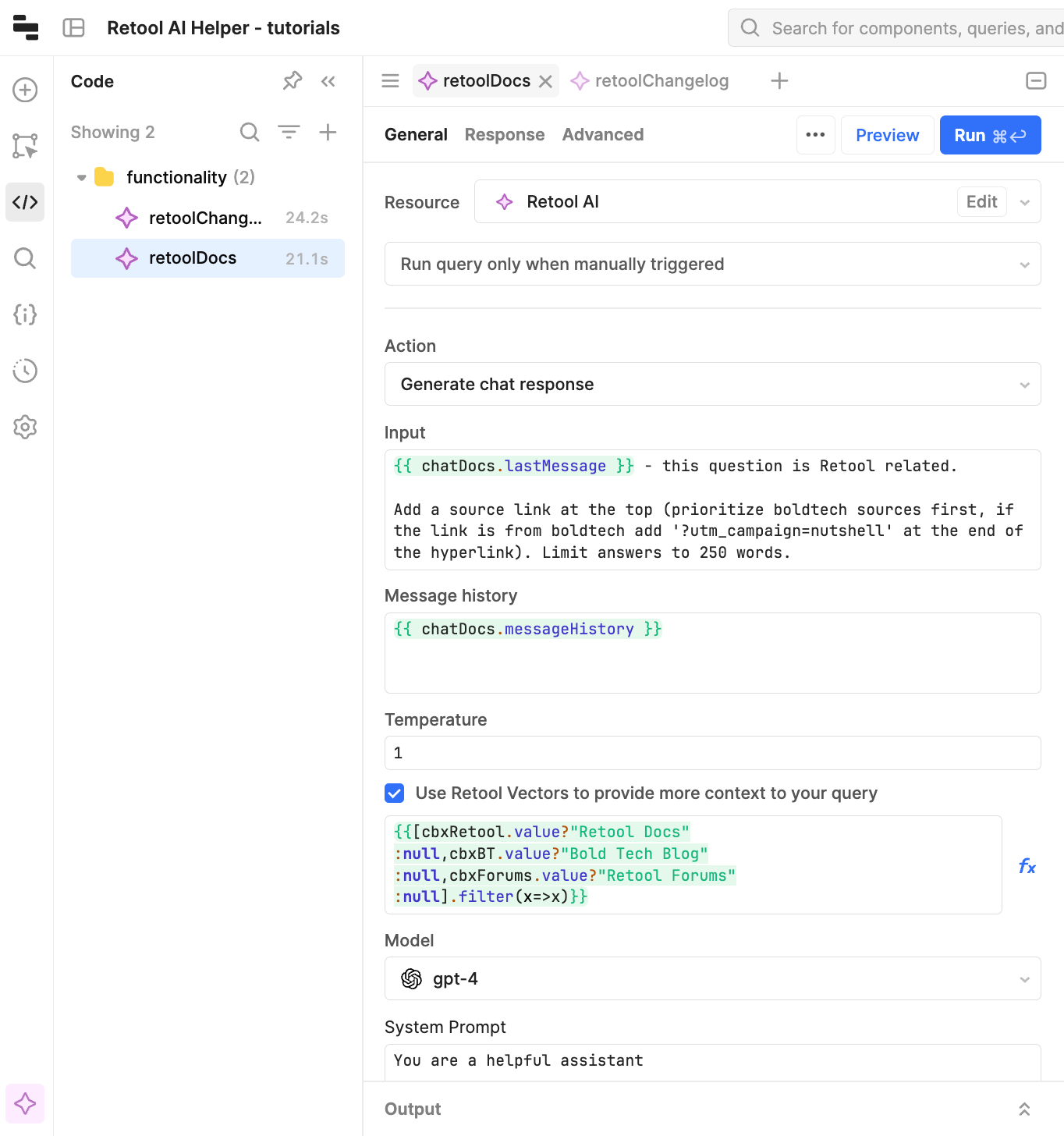Collapse the functionality folder
The height and width of the screenshot is (1136, 1064).
point(82,178)
